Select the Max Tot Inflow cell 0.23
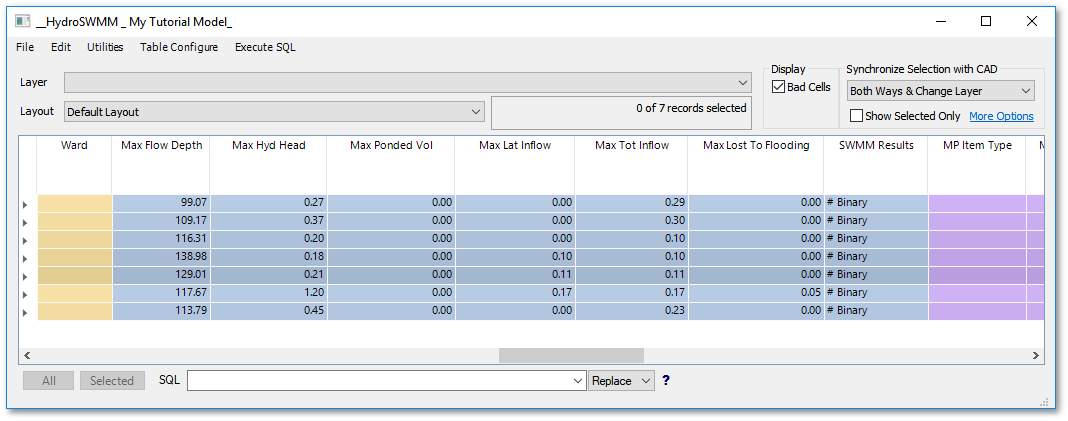The width and height of the screenshot is (1068, 421). [631, 311]
